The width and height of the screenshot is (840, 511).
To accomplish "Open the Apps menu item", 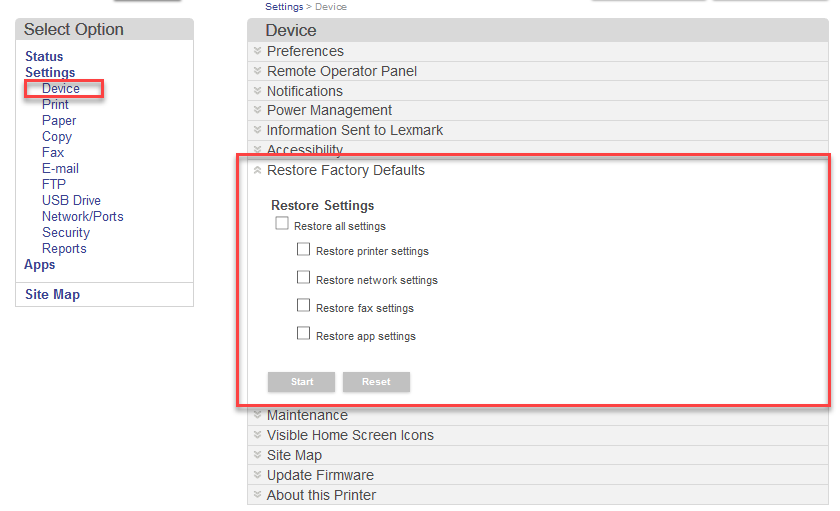I will point(40,265).
